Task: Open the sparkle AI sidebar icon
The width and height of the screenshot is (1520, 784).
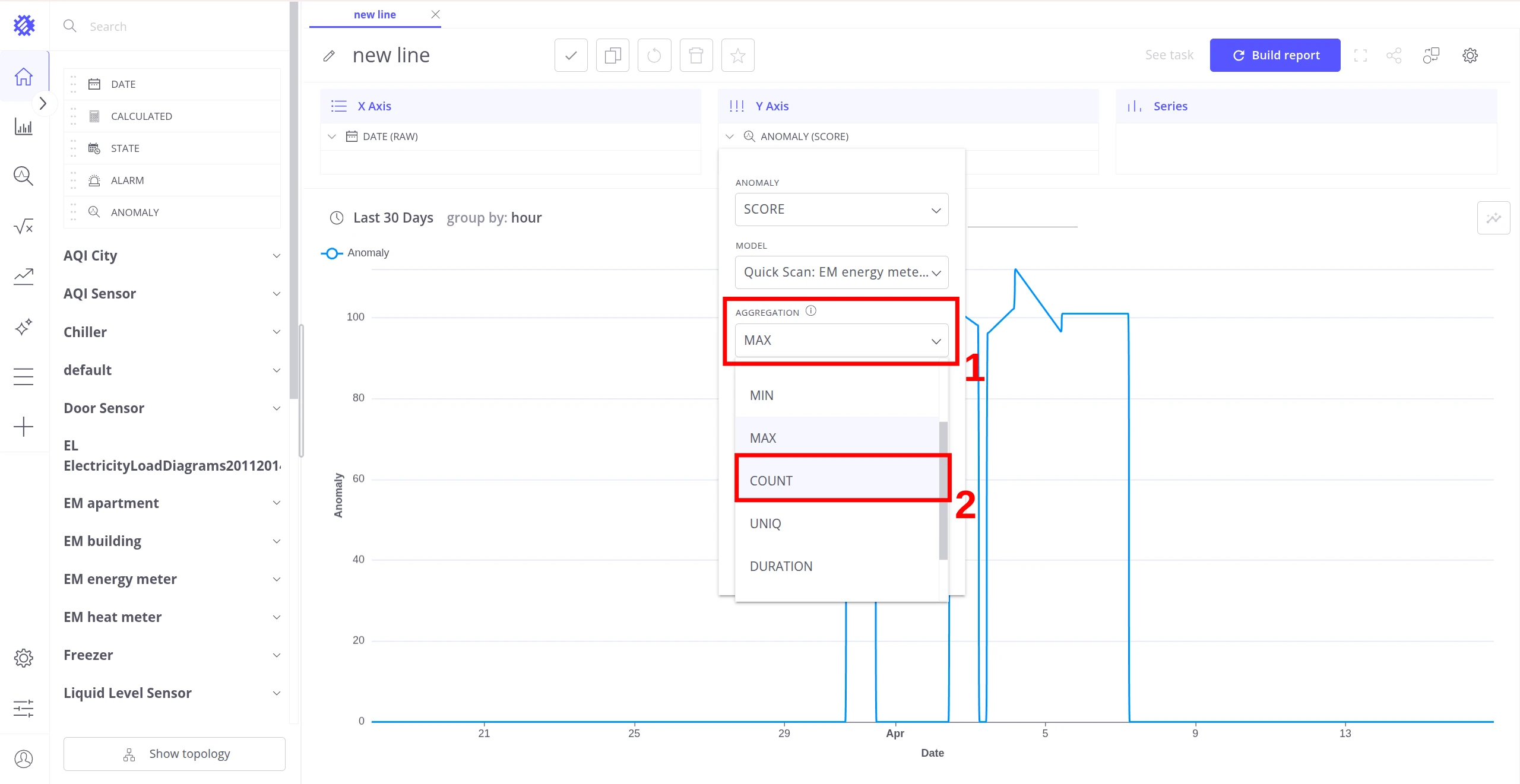Action: [x=24, y=327]
